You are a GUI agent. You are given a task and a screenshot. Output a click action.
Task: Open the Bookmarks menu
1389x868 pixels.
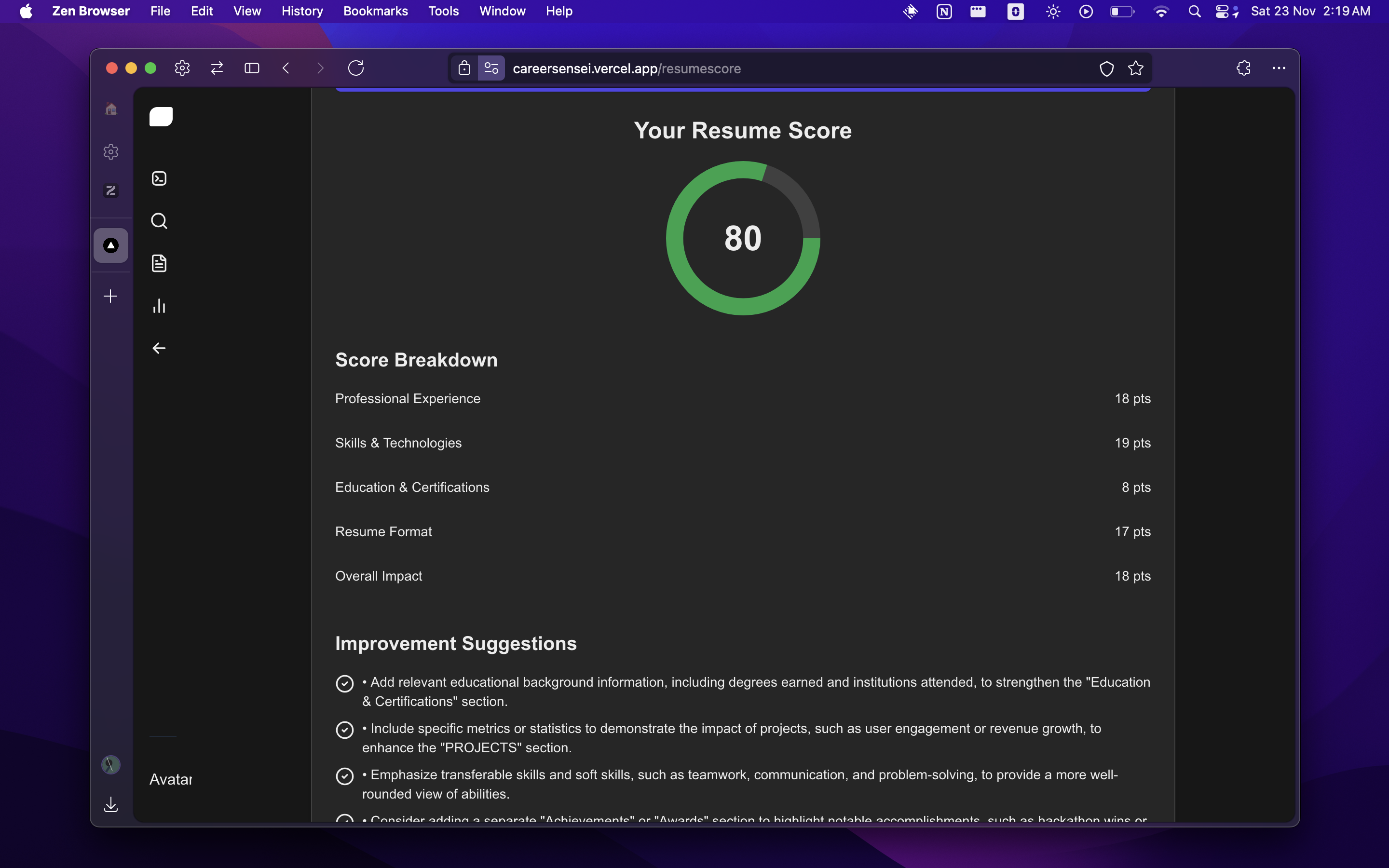(x=375, y=12)
